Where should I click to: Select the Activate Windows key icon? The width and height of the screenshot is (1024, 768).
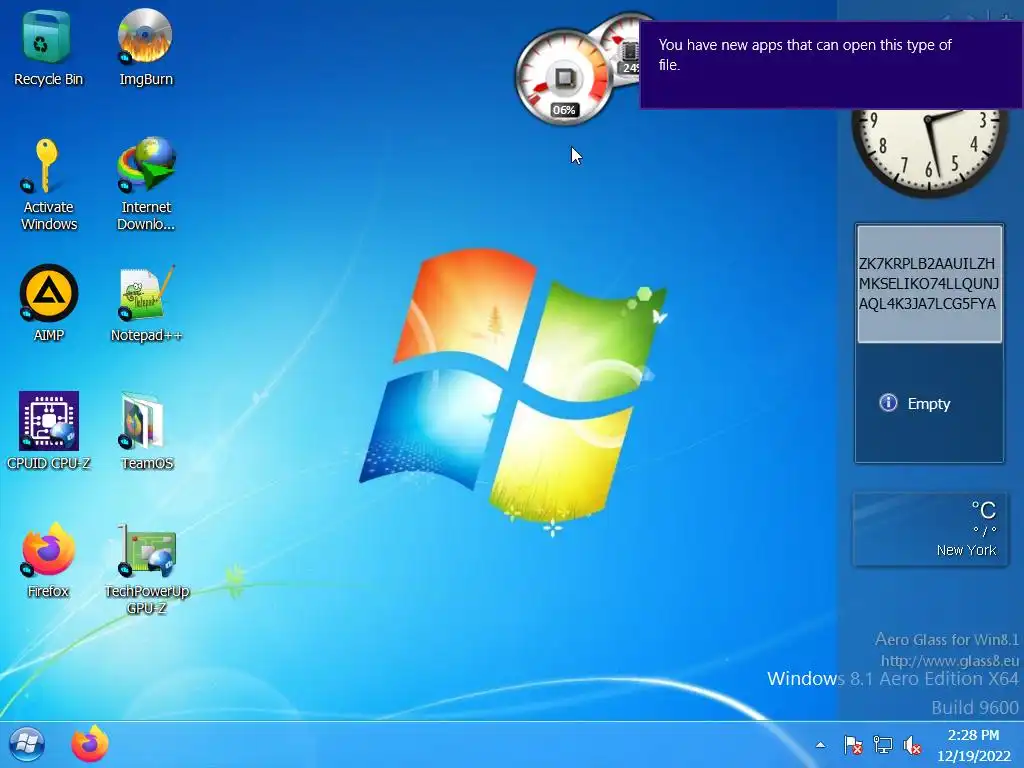click(48, 184)
